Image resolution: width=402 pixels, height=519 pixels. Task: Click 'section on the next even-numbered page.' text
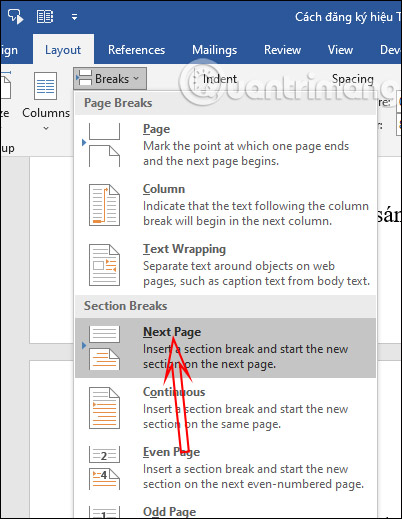tap(253, 484)
